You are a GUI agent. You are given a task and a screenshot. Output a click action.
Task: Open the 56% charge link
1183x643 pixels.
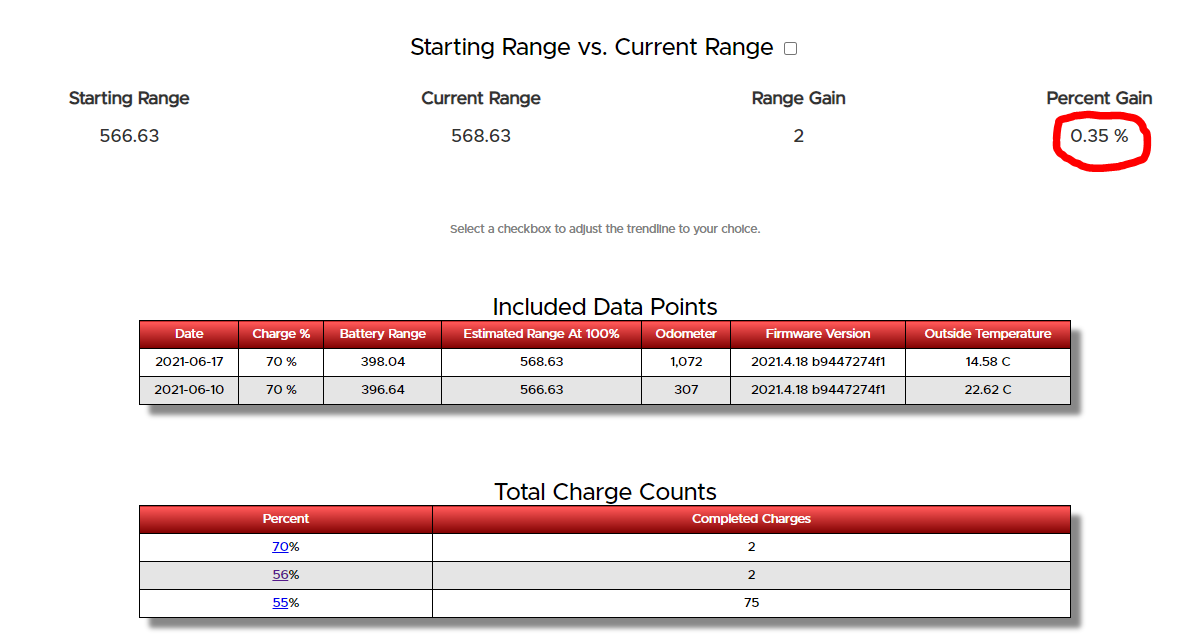click(281, 575)
